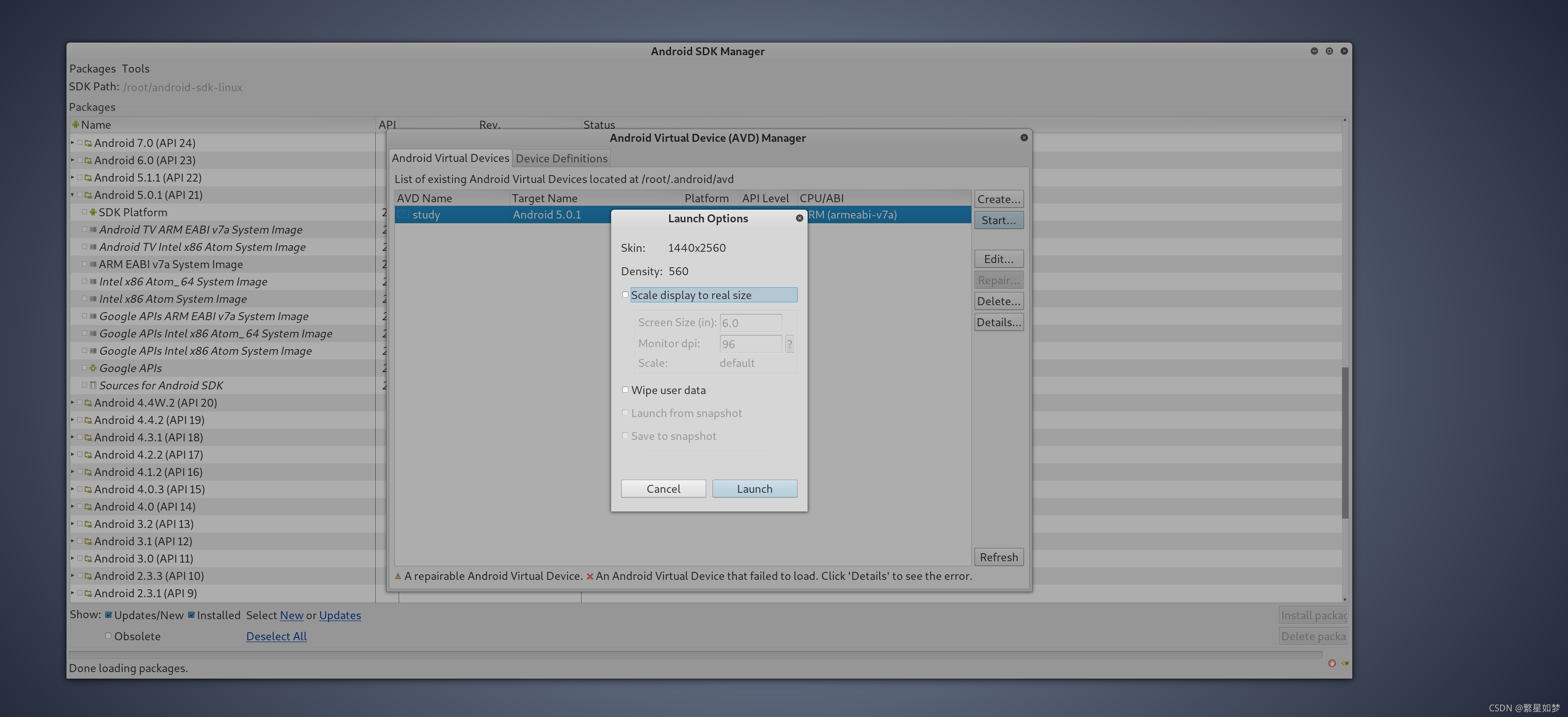
Task: Close the Launch Options dialog
Action: tap(799, 218)
